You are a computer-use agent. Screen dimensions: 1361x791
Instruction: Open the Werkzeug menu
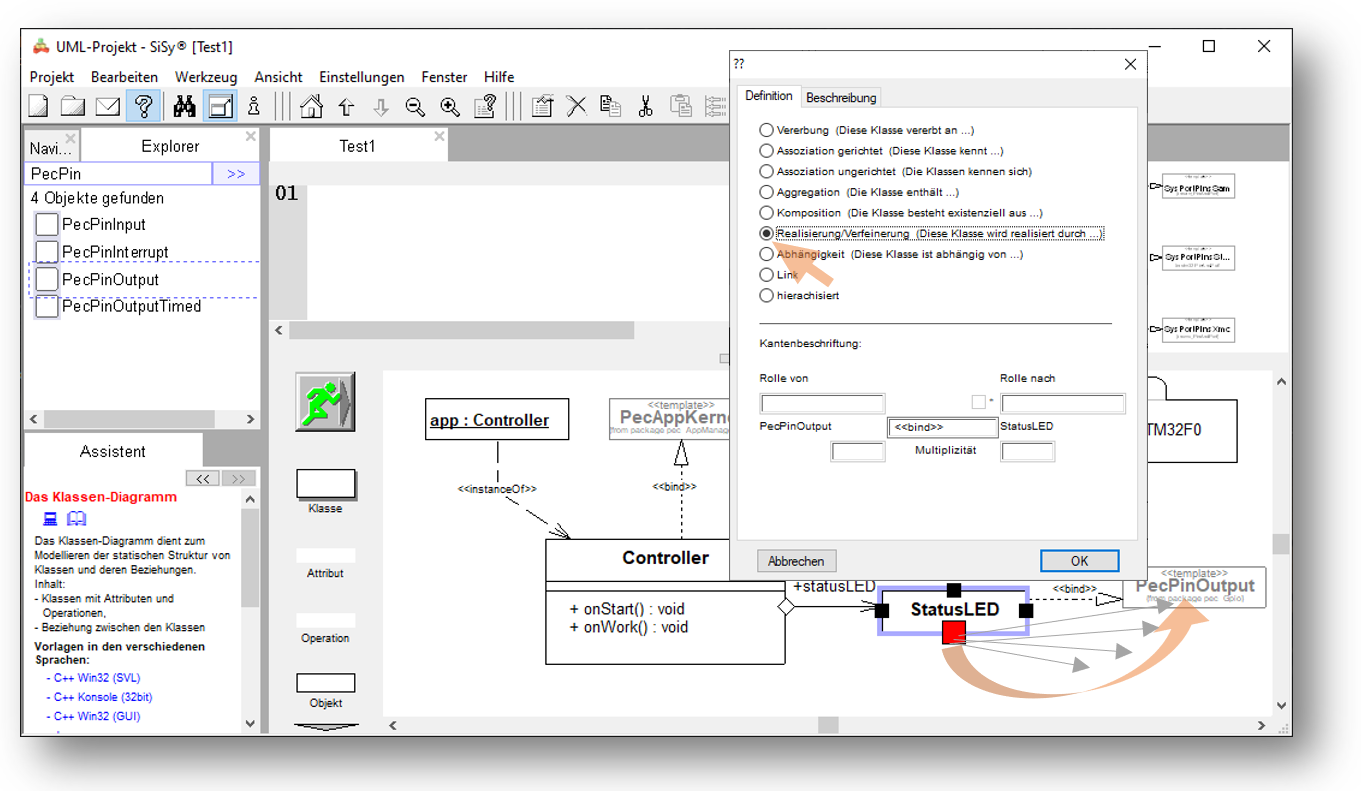coord(206,77)
